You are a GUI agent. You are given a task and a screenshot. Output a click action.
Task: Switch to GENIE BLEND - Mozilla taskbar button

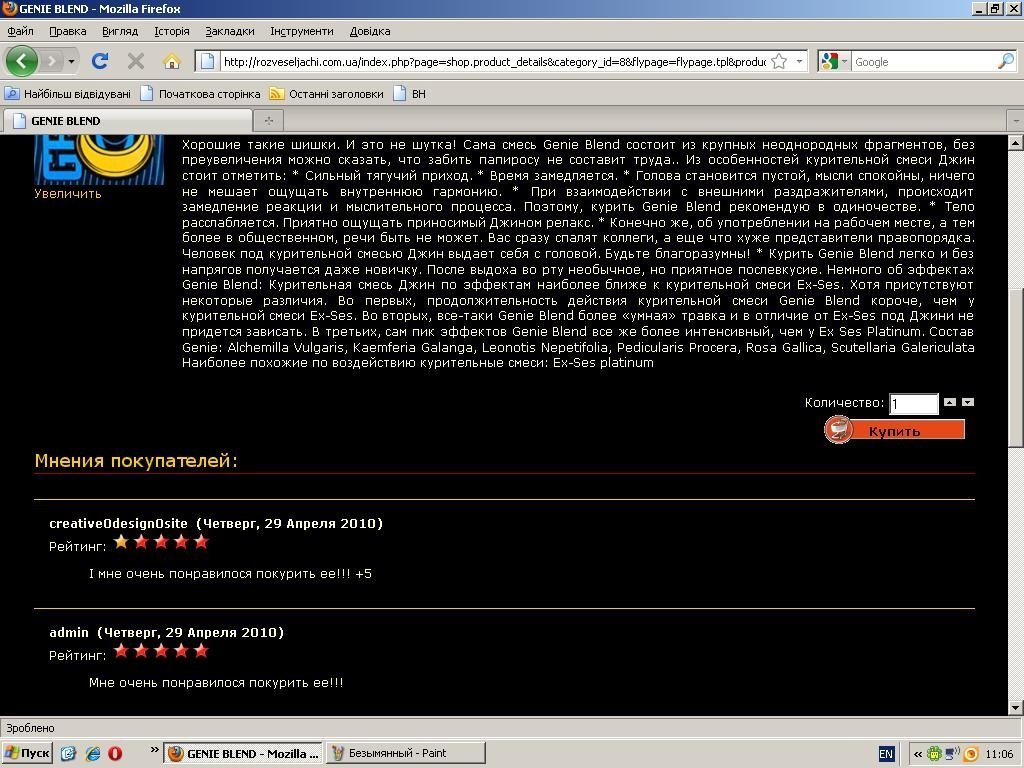point(243,753)
